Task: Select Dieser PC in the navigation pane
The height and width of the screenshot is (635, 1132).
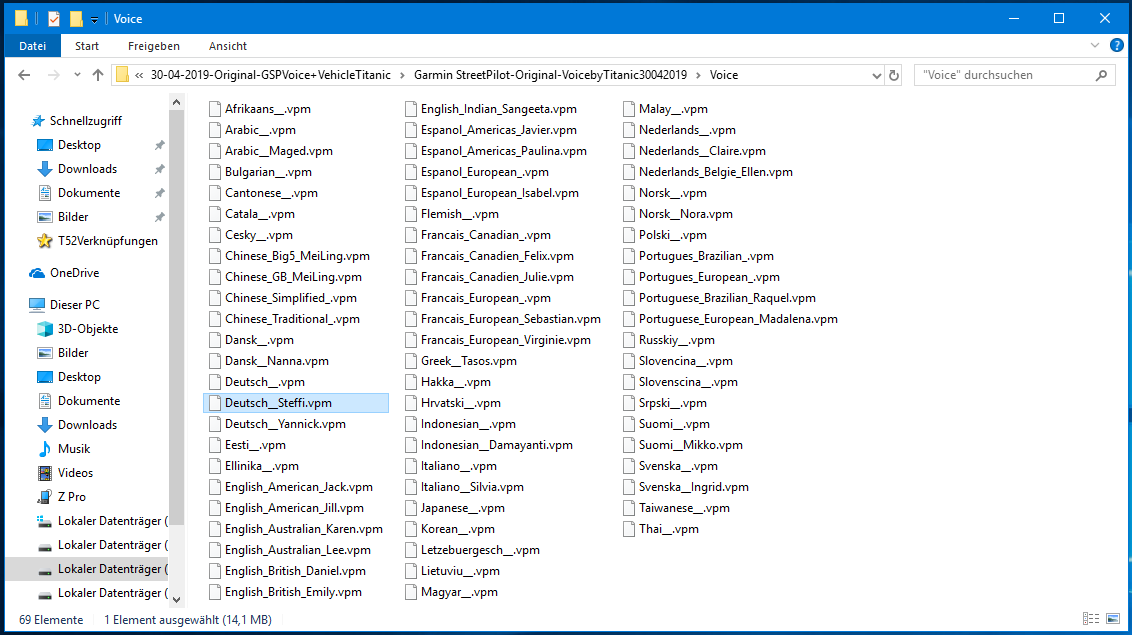Action: click(74, 305)
